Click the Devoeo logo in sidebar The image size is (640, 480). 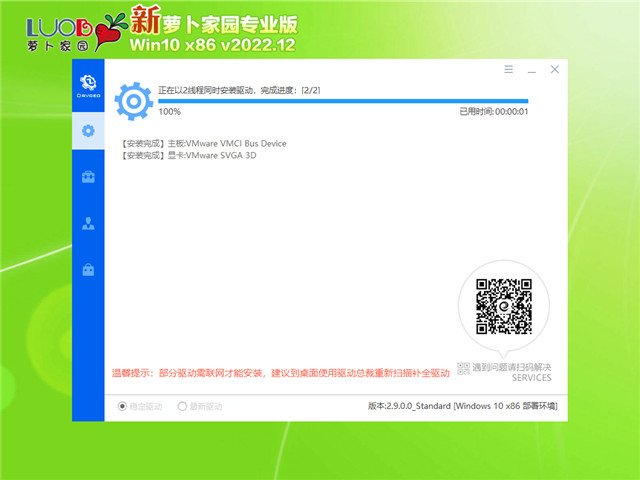point(88,82)
